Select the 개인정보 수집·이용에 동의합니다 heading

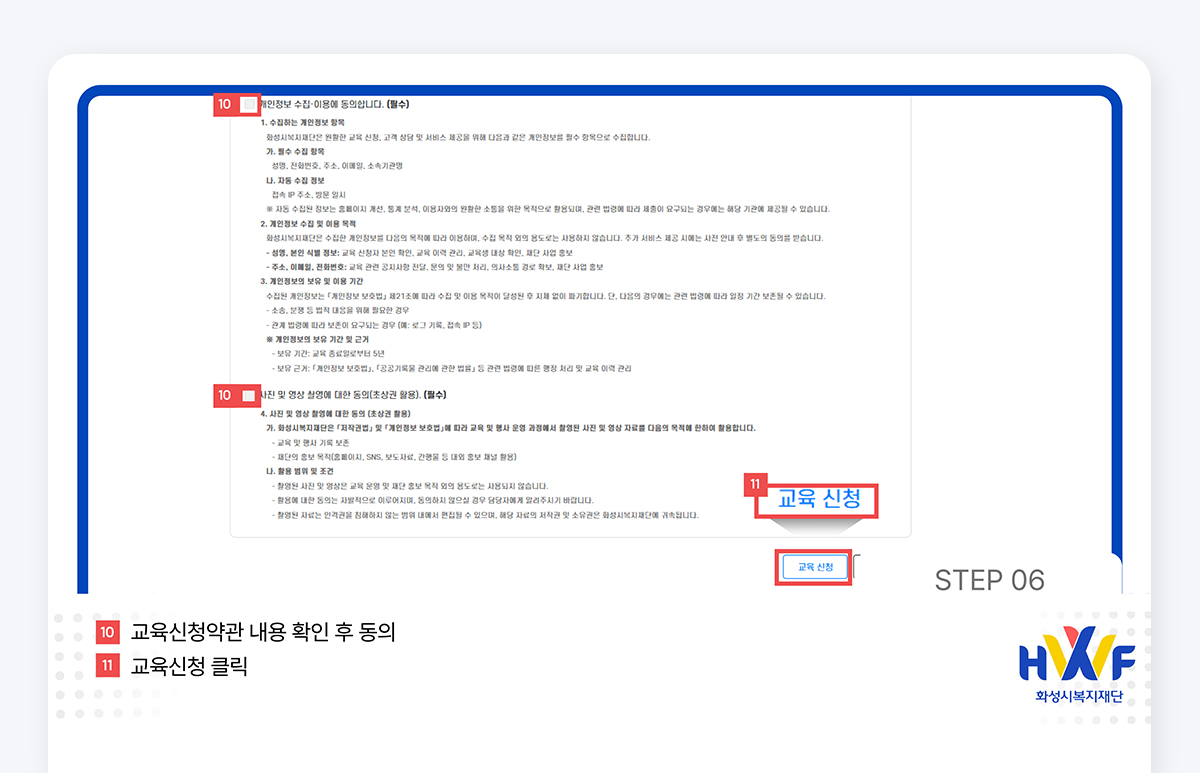[x=330, y=104]
